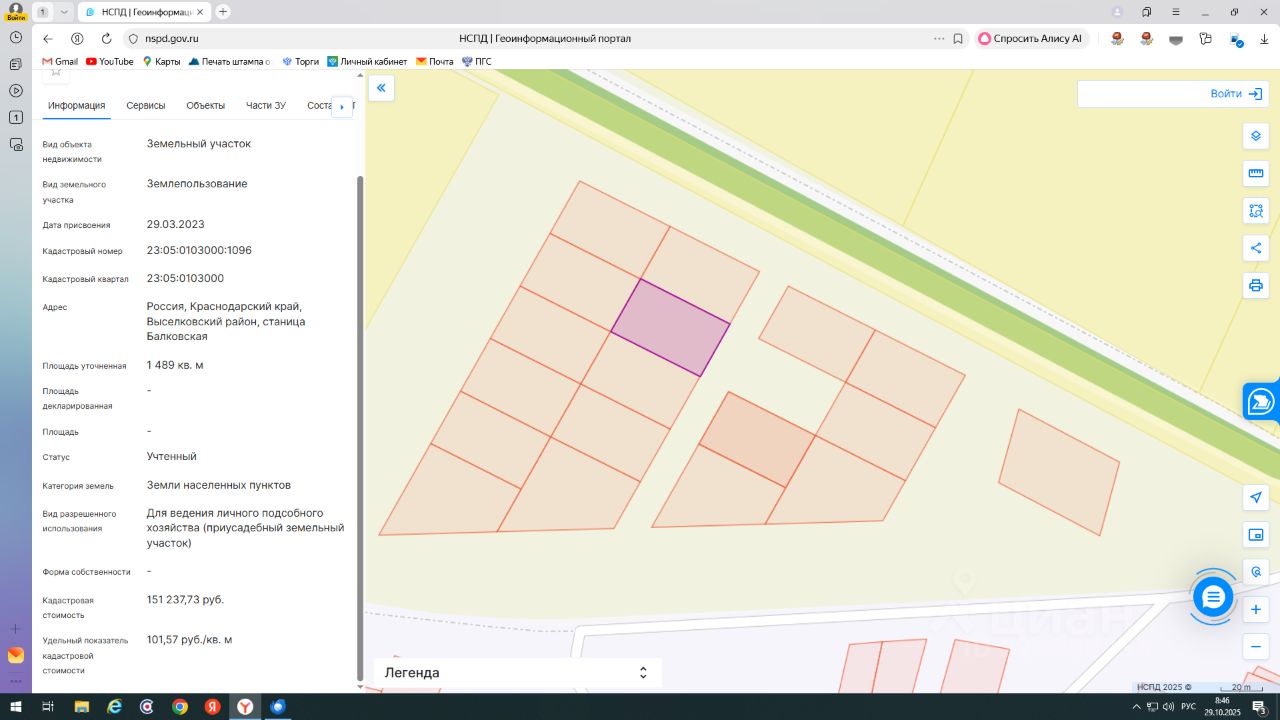The width and height of the screenshot is (1280, 720).
Task: Open the round chat support button
Action: coord(1213,597)
